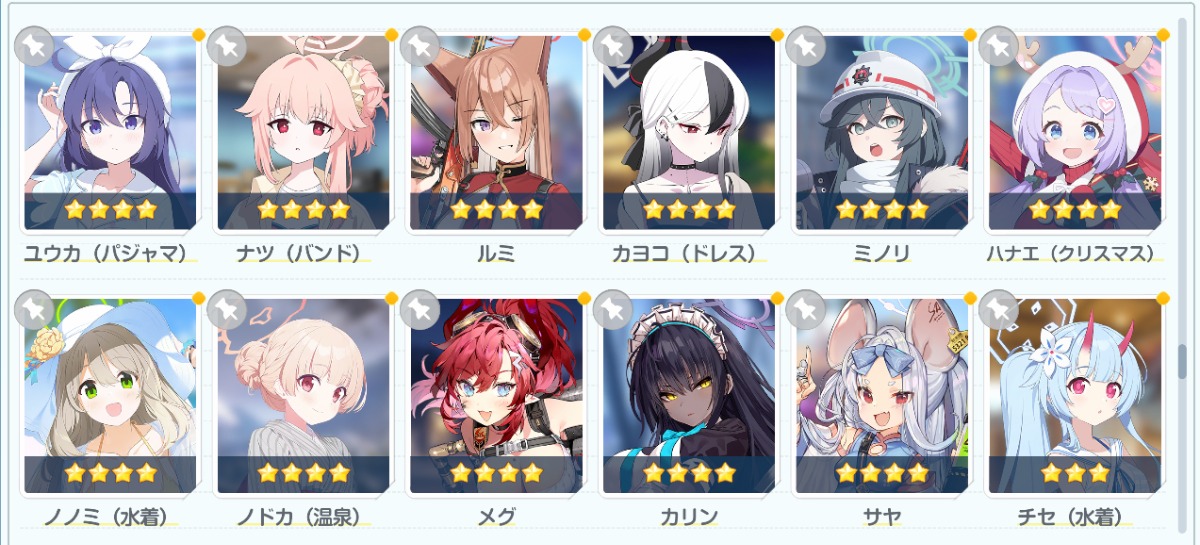The width and height of the screenshot is (1200, 545).
Task: Click the pin icon on ノドカ（温泉）
Action: click(x=227, y=310)
